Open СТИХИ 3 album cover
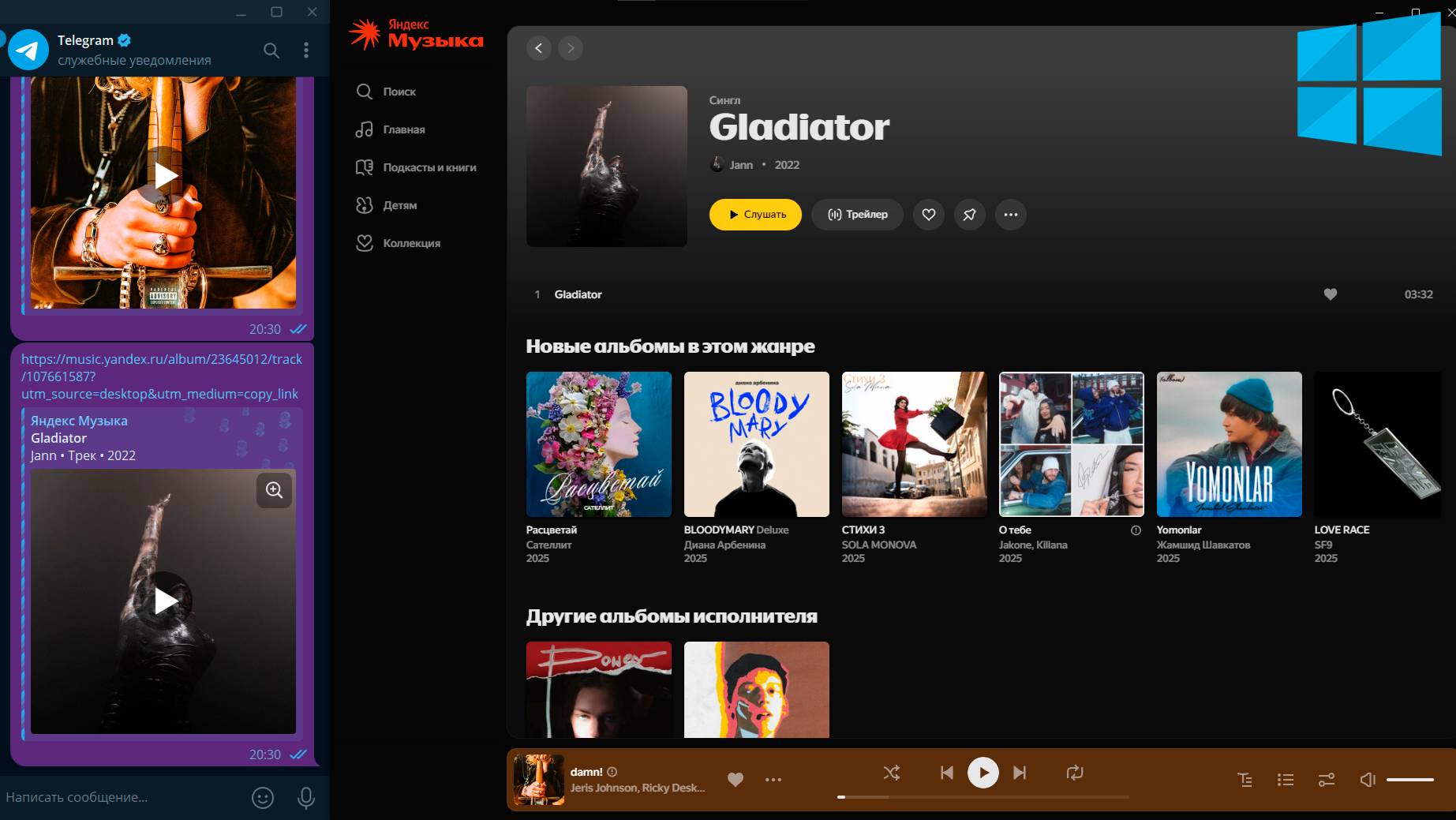 [x=915, y=444]
